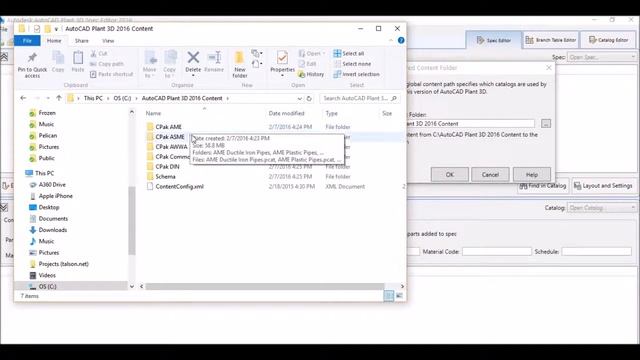Collapse the Explorer ribbon
The width and height of the screenshot is (640, 360).
tap(391, 40)
